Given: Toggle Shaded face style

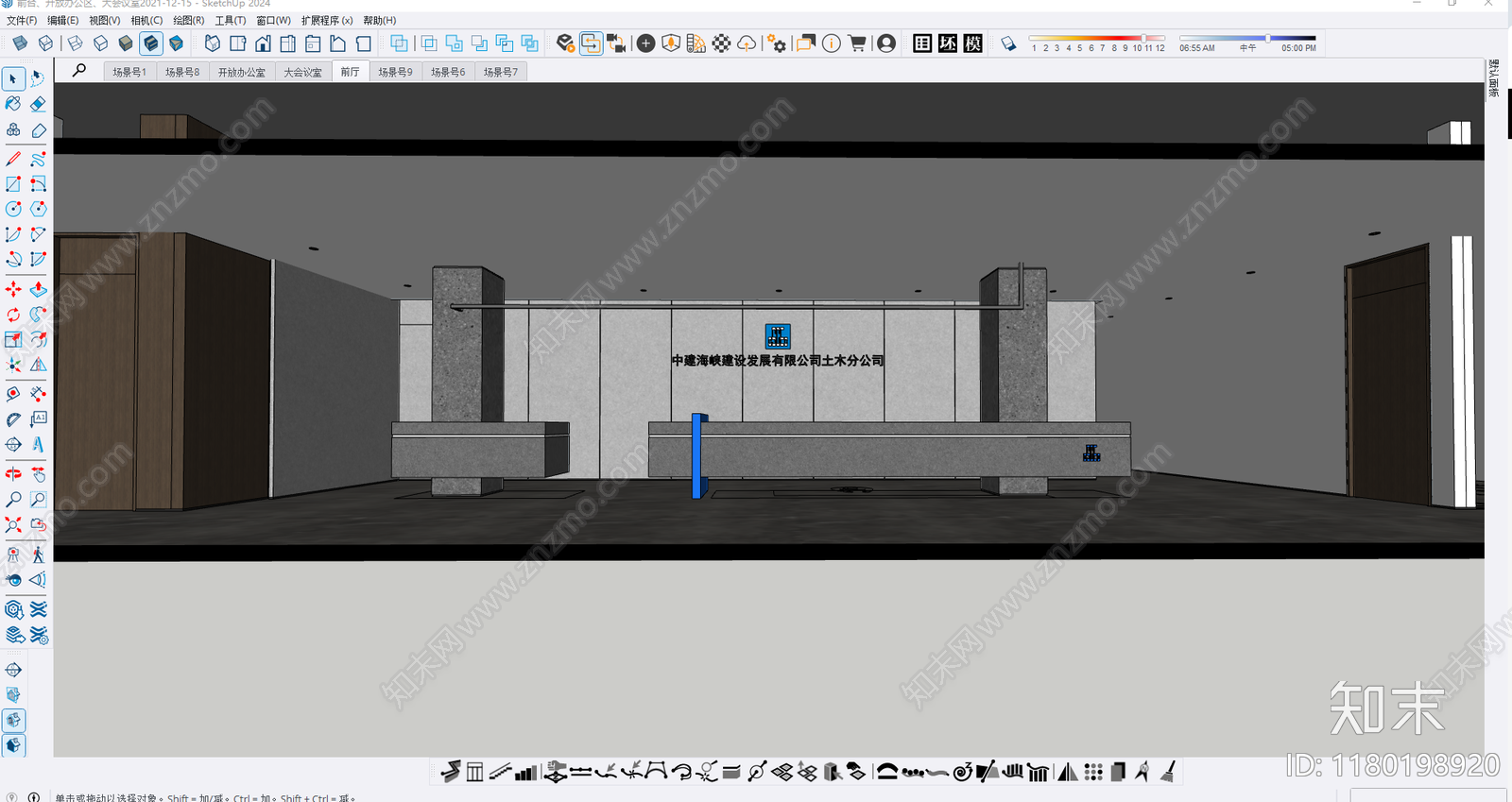Looking at the screenshot, I should click(x=126, y=43).
